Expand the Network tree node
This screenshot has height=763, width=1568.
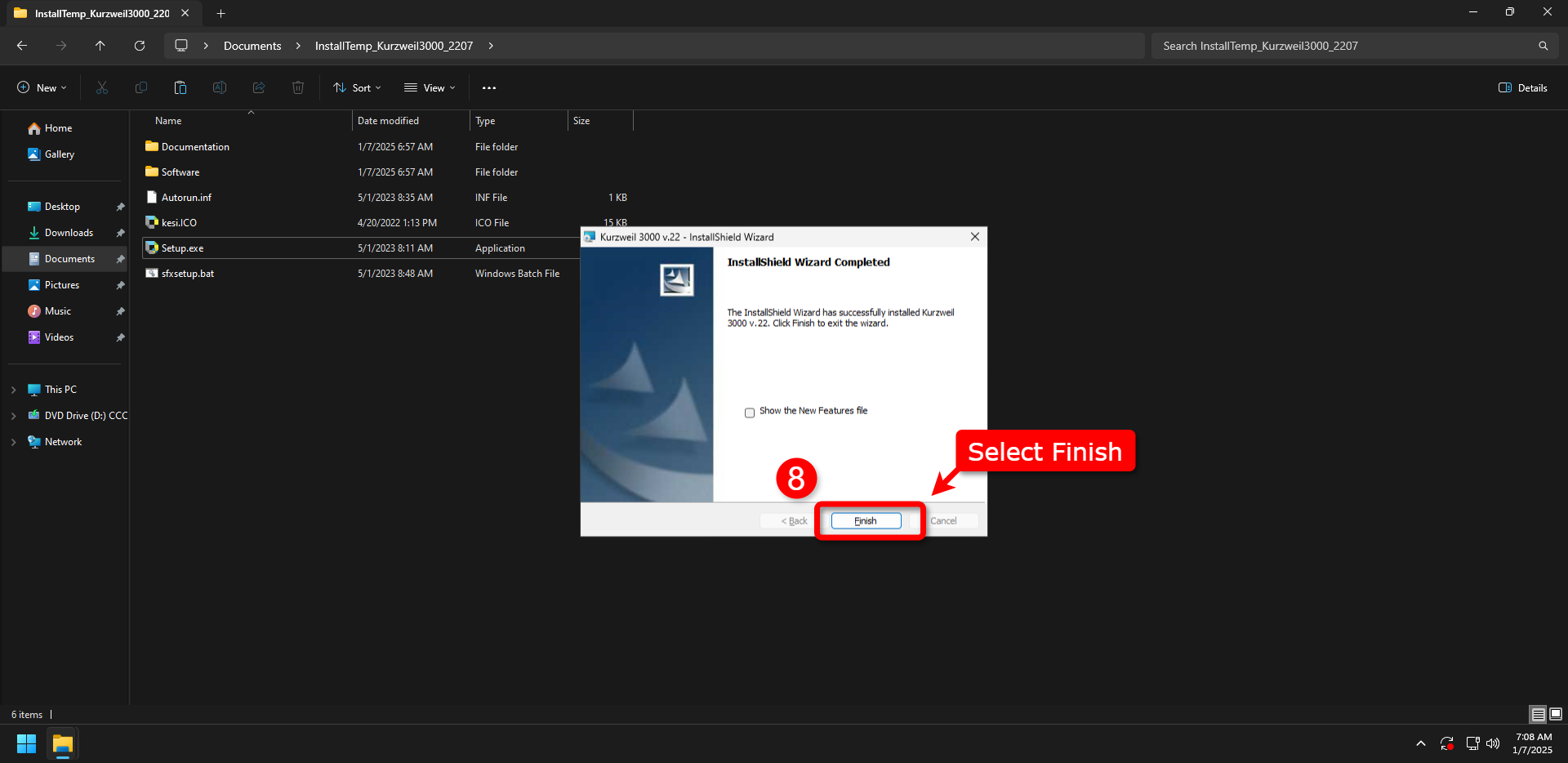[13, 442]
